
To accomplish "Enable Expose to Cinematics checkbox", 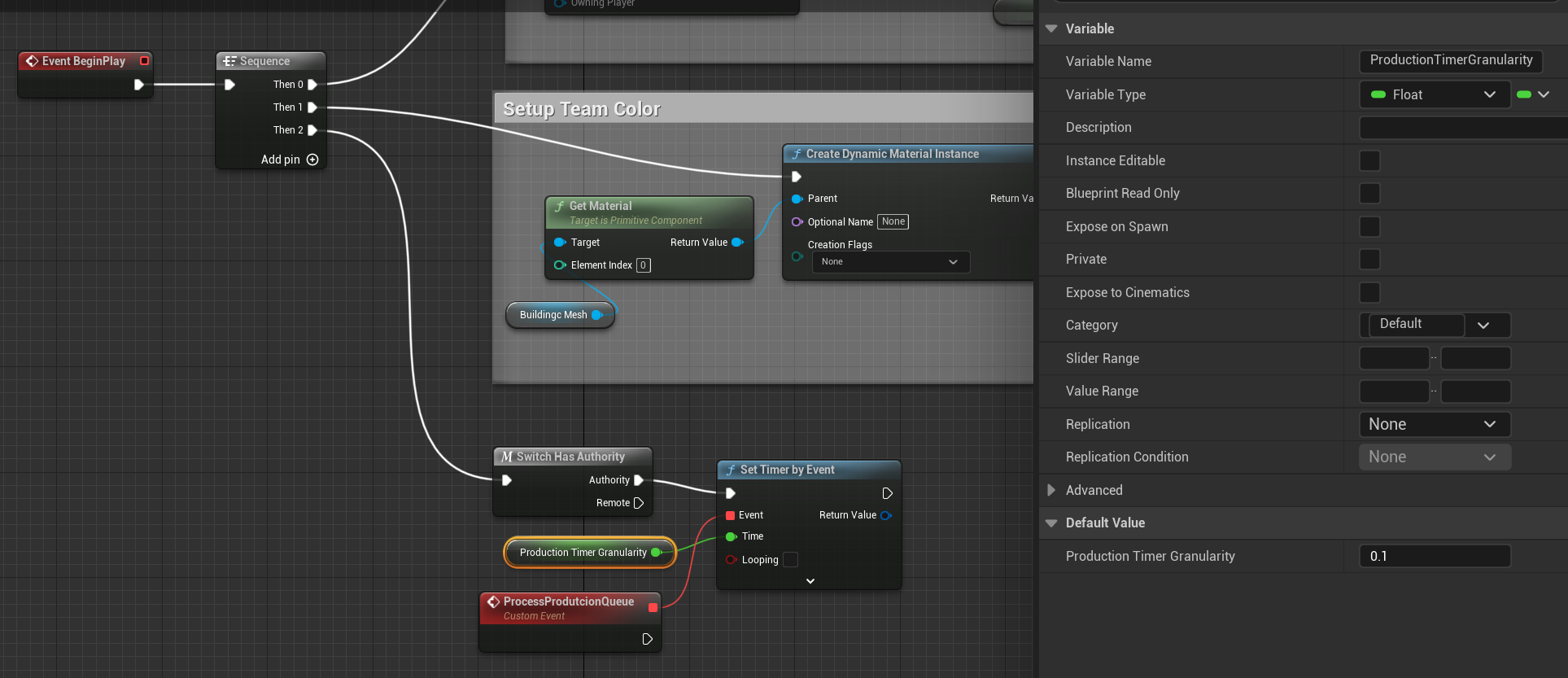I will (1370, 292).
